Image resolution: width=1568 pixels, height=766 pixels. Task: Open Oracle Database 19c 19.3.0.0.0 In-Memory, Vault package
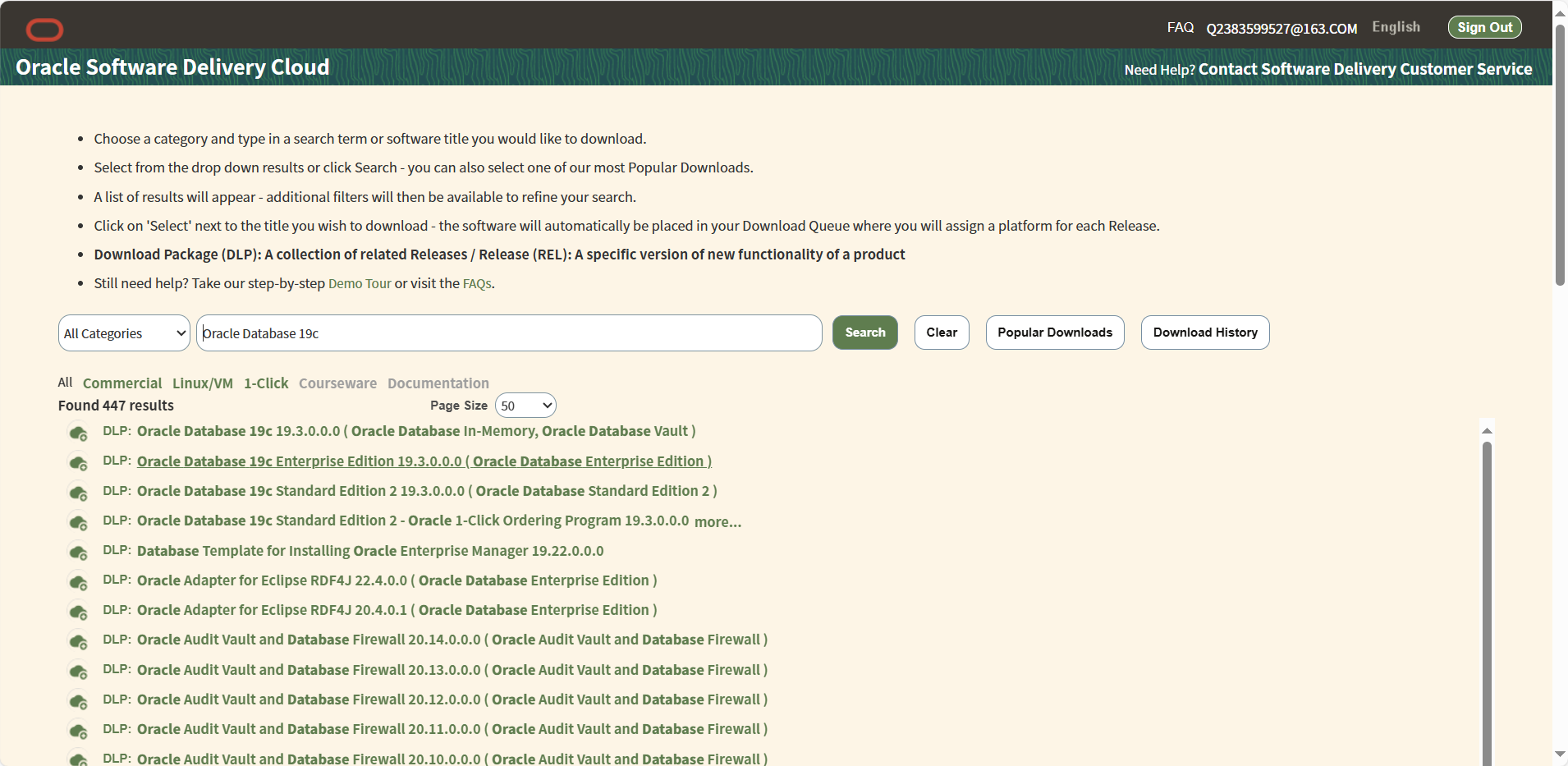pos(416,431)
